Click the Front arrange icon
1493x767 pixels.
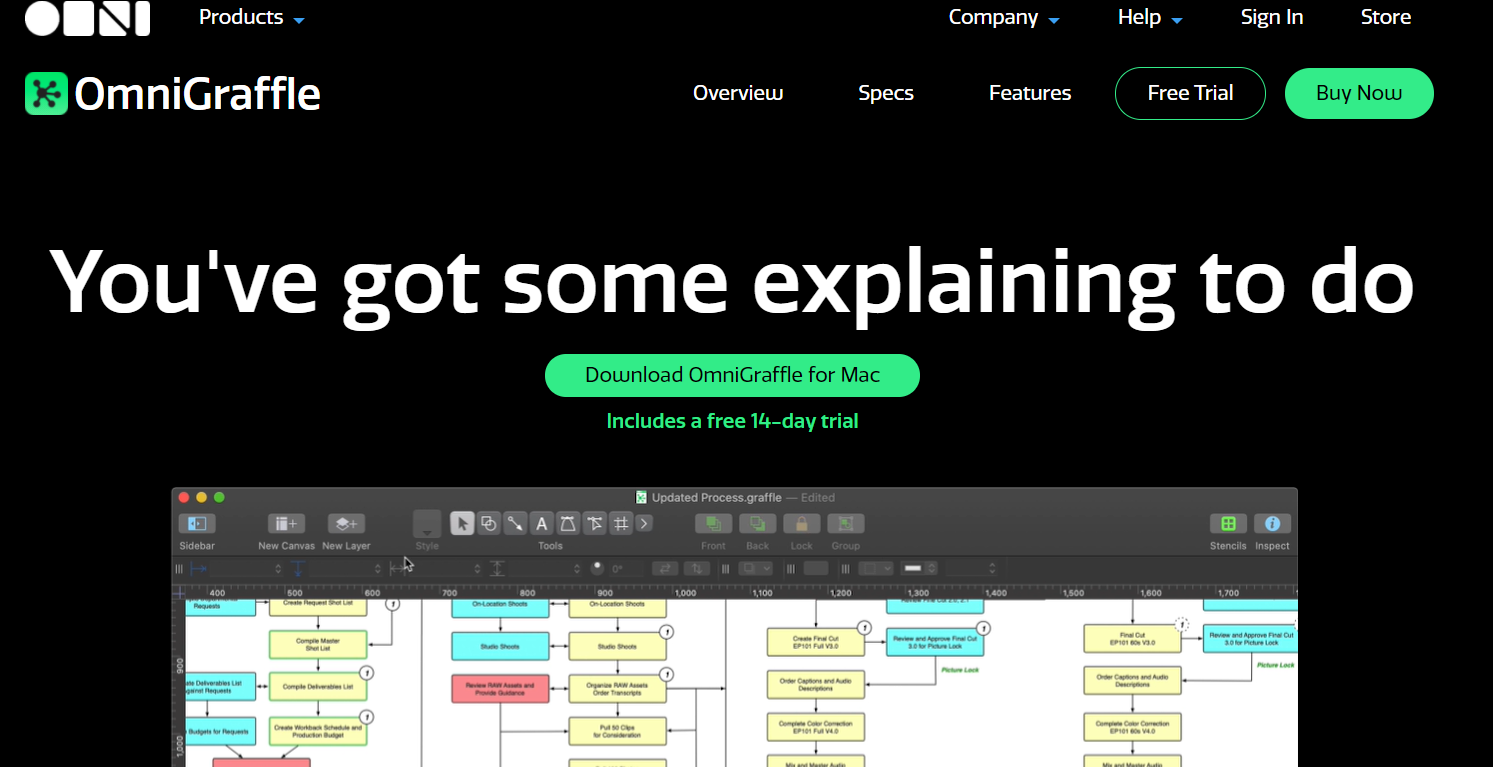pos(713,523)
